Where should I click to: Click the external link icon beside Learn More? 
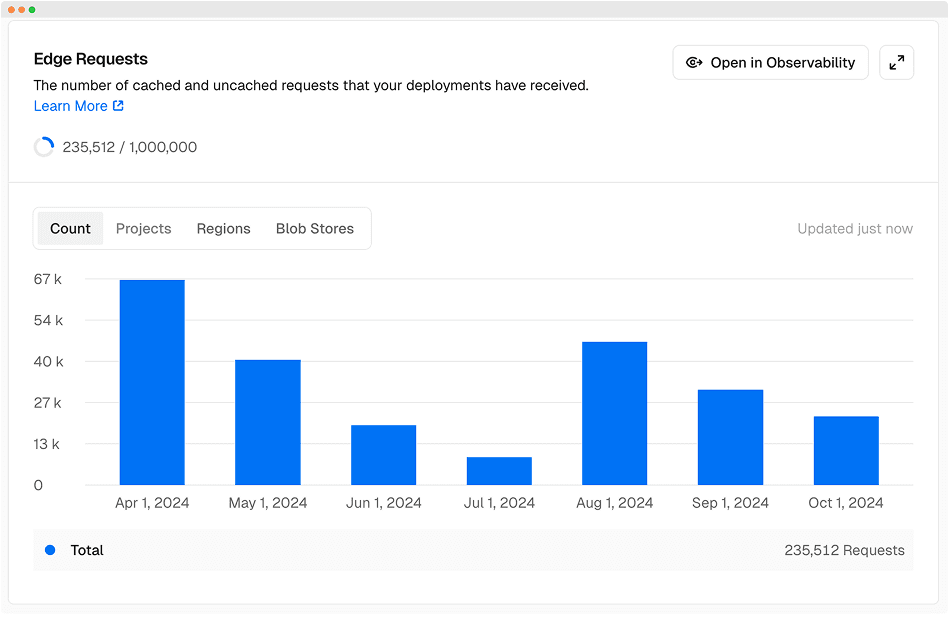click(119, 106)
